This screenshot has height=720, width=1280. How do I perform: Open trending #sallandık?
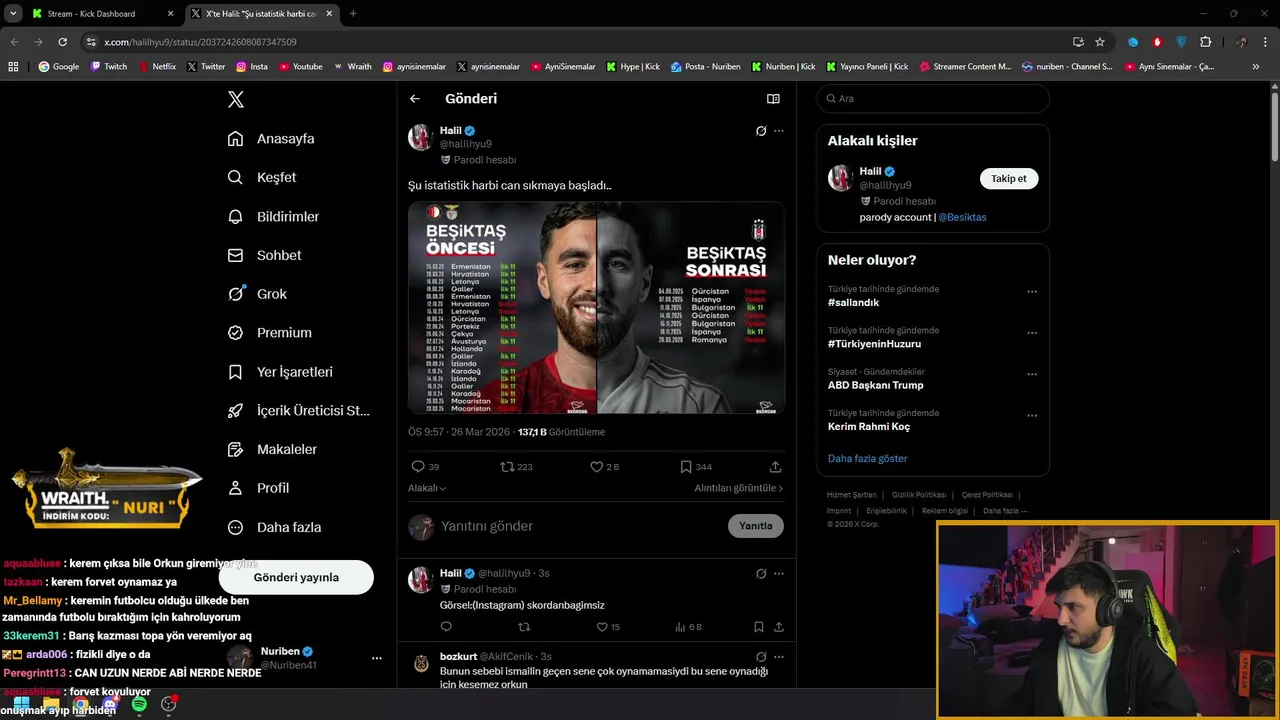pos(853,303)
